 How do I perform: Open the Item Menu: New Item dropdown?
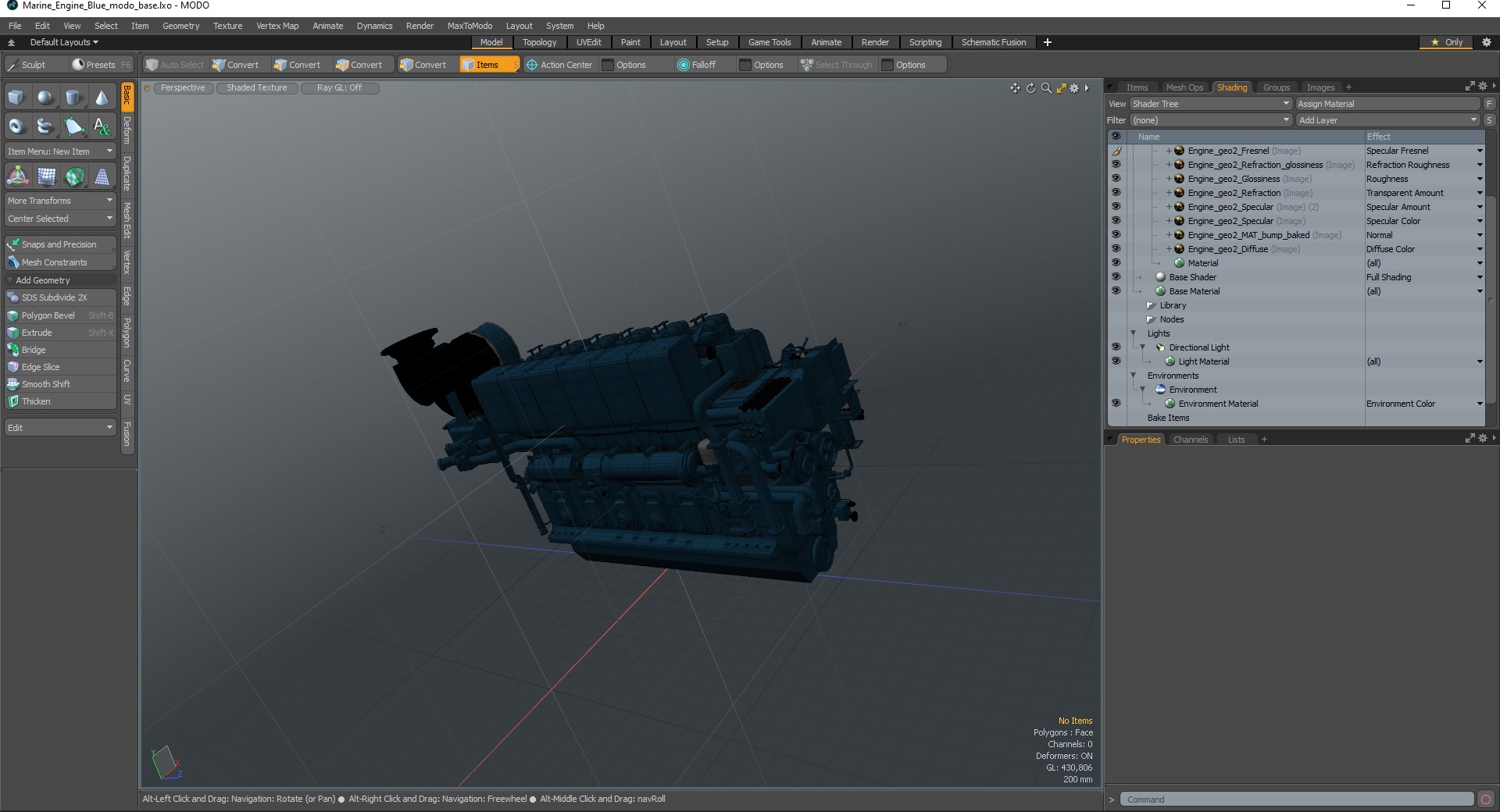coord(60,151)
